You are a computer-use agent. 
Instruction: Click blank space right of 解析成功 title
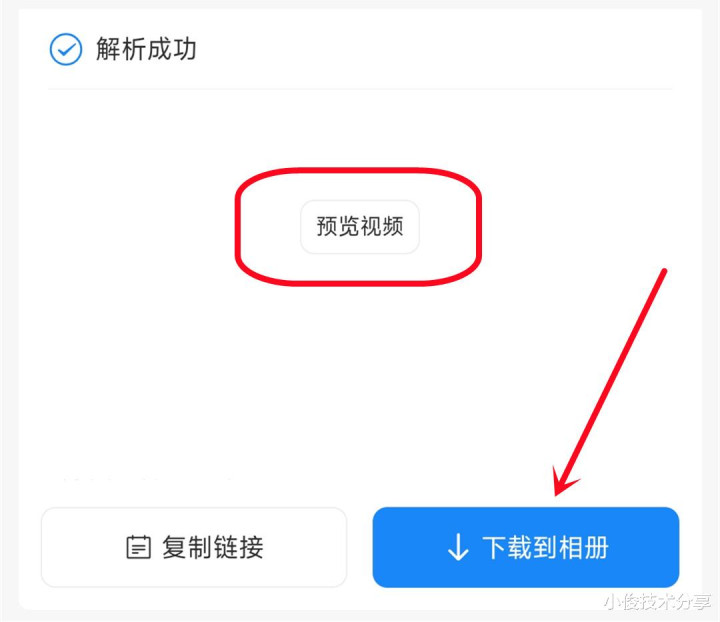point(436,49)
